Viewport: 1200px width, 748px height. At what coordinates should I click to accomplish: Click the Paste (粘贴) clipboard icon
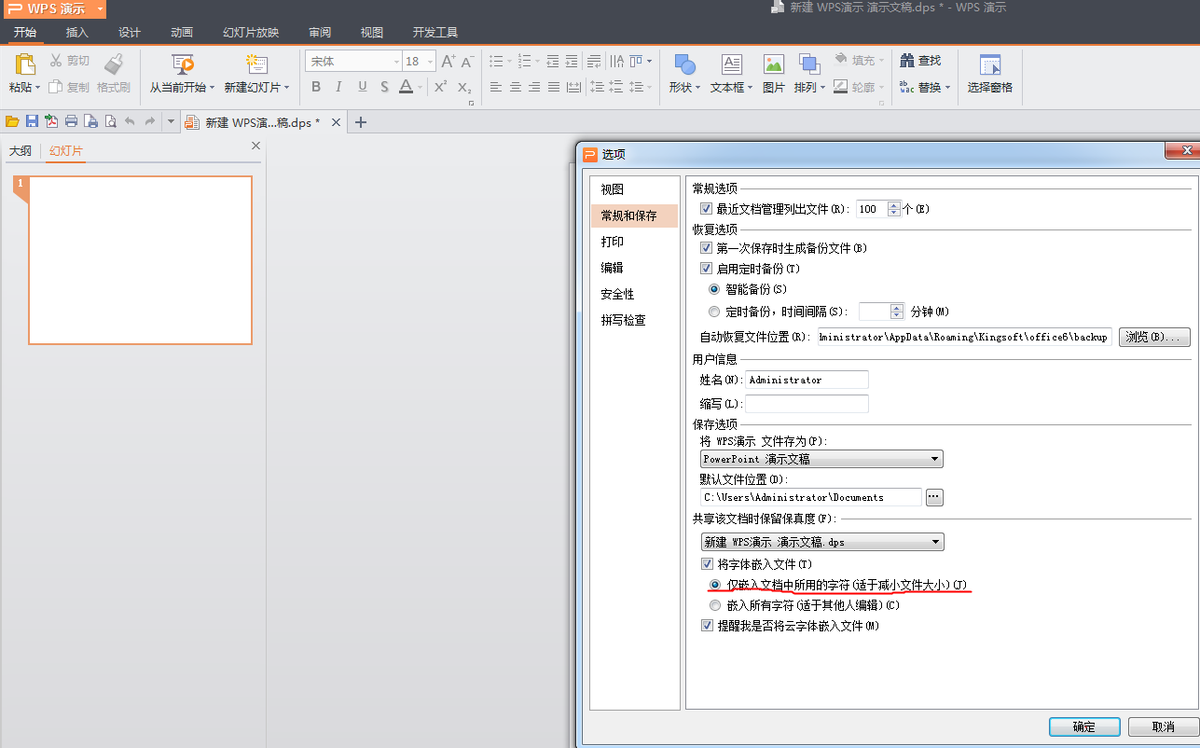coord(25,65)
